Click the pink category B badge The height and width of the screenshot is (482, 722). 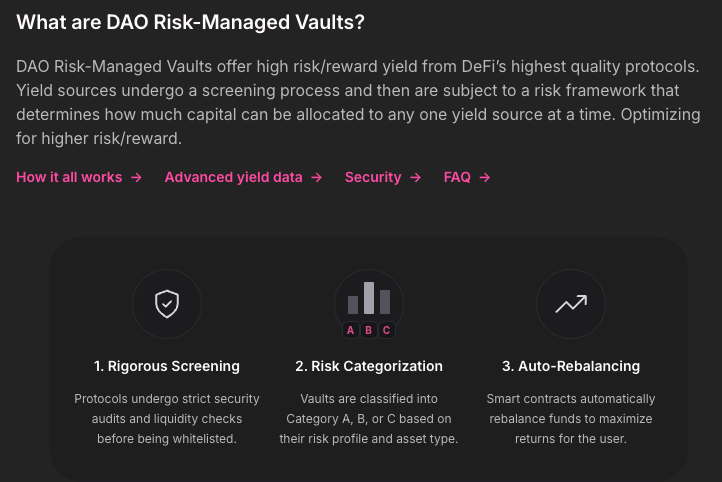[x=369, y=330]
